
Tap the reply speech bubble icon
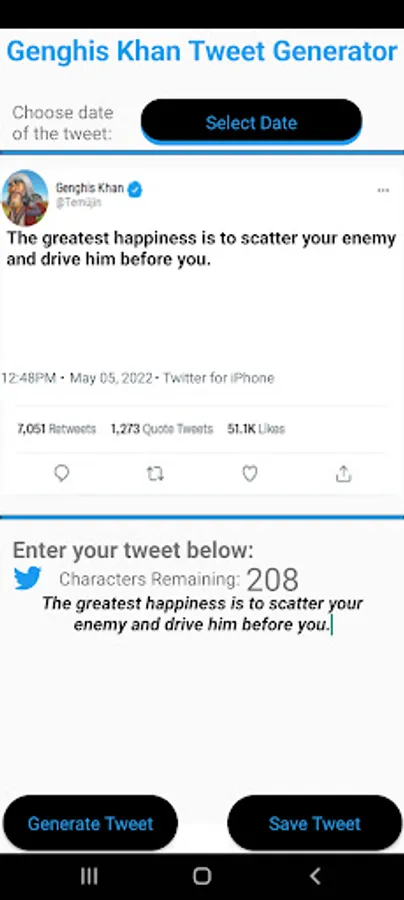pyautogui.click(x=61, y=474)
